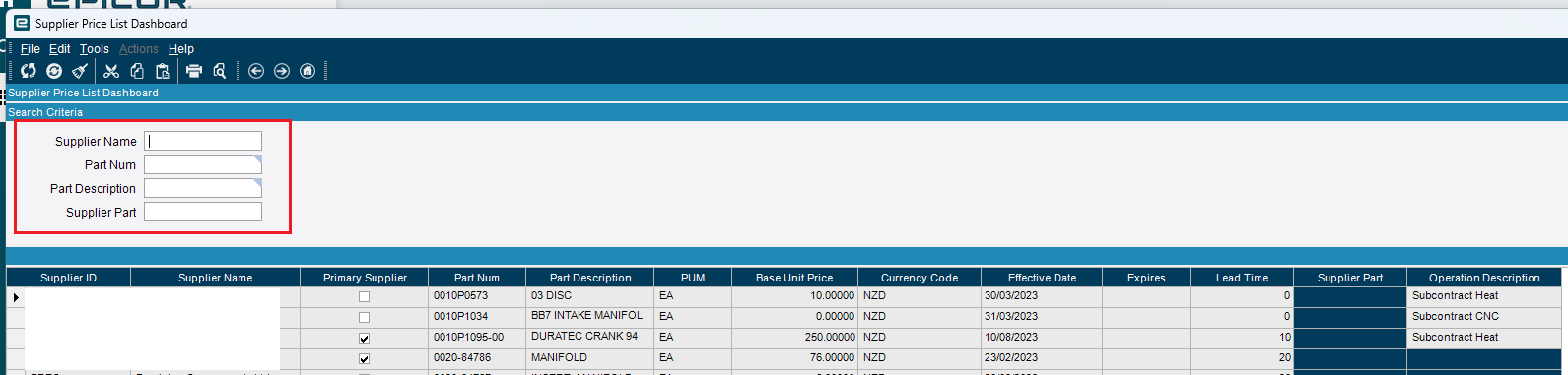The height and width of the screenshot is (375, 1568).
Task: Click the Clear broom icon
Action: click(80, 71)
